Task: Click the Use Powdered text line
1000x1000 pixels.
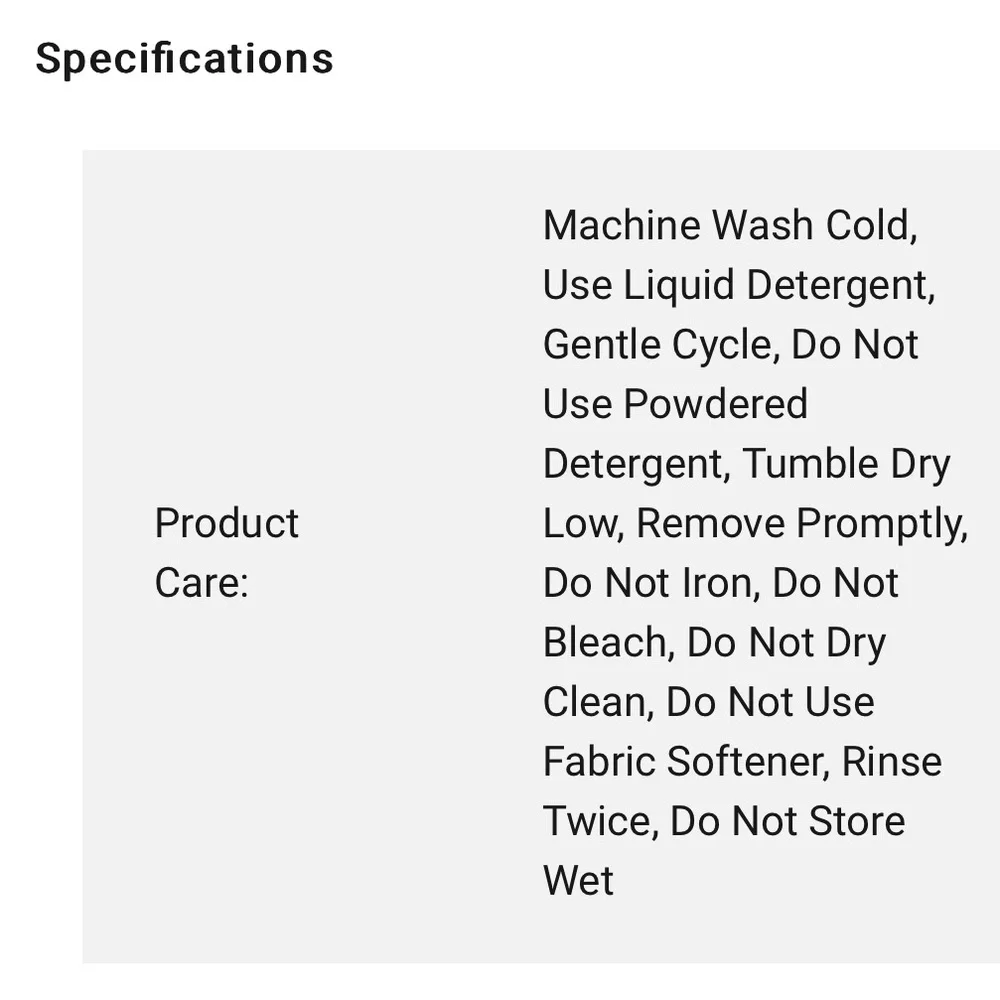Action: 675,404
